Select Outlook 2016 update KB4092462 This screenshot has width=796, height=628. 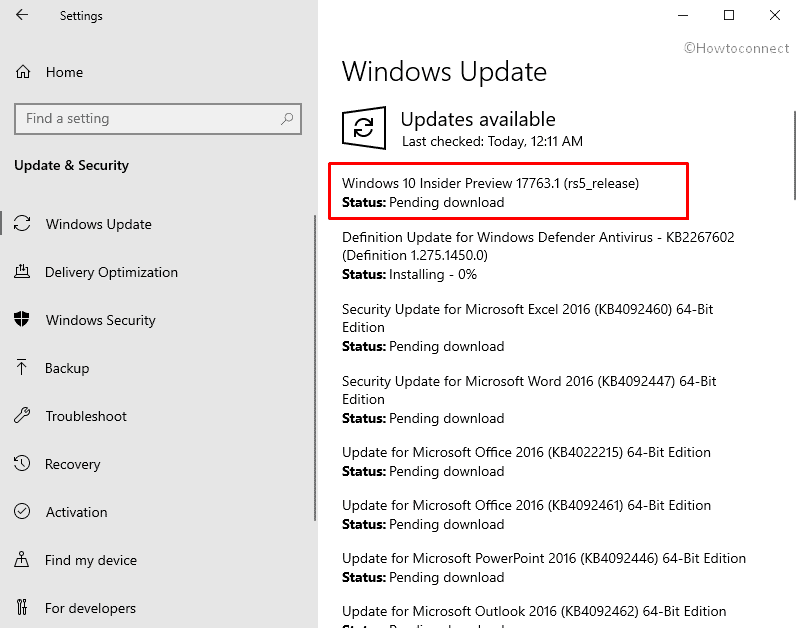click(x=534, y=611)
